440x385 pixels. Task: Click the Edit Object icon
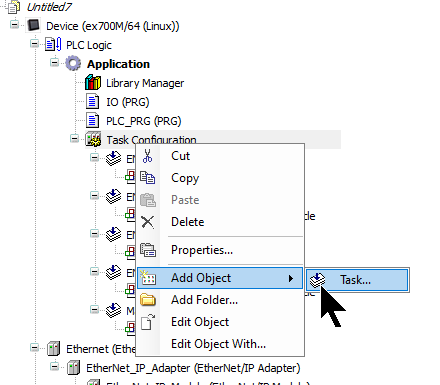click(148, 322)
